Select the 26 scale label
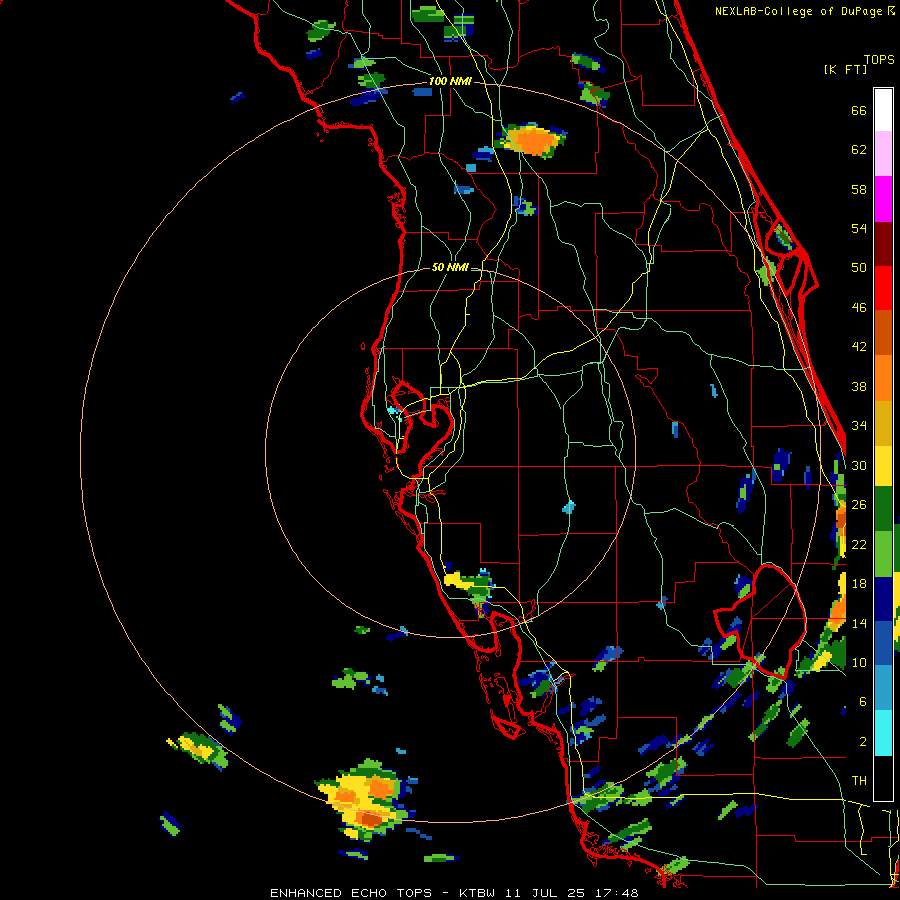 [x=859, y=505]
